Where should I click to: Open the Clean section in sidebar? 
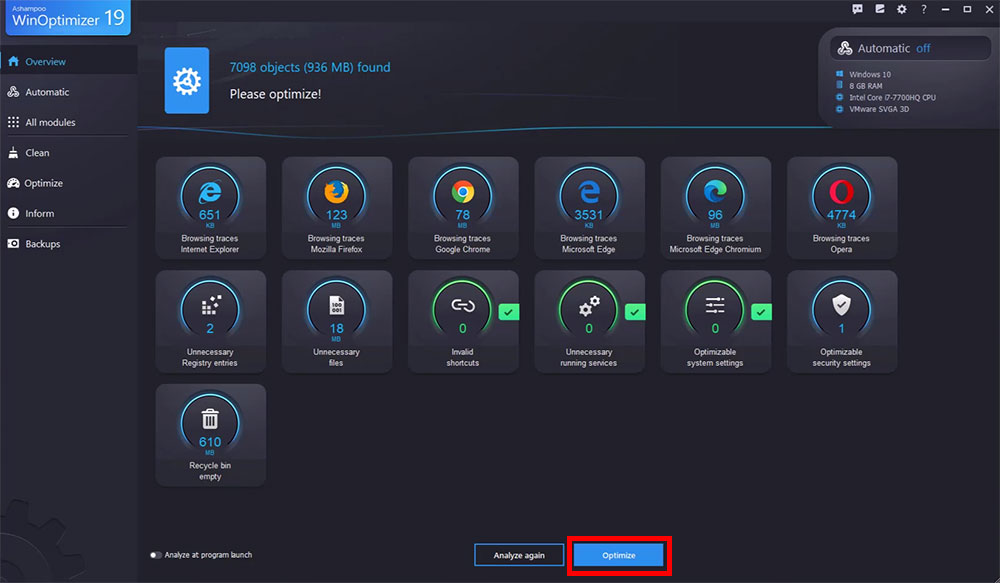(37, 153)
